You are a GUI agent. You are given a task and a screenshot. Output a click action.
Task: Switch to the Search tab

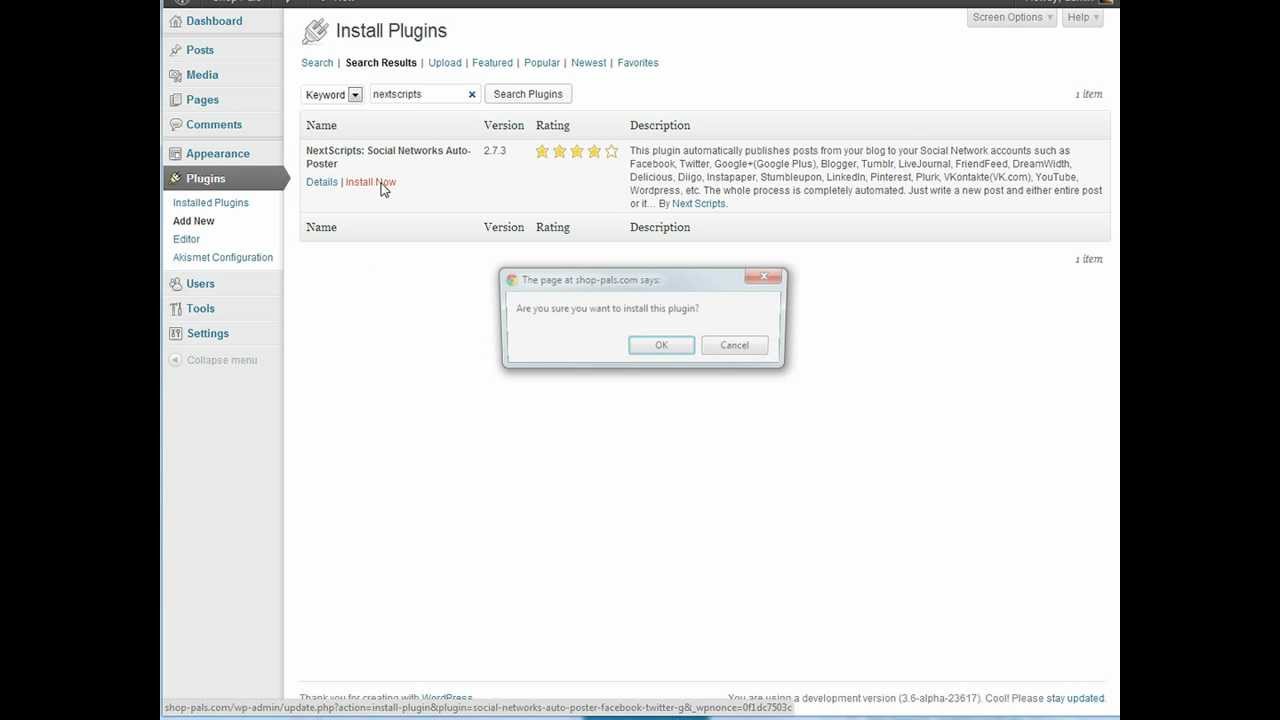(317, 63)
